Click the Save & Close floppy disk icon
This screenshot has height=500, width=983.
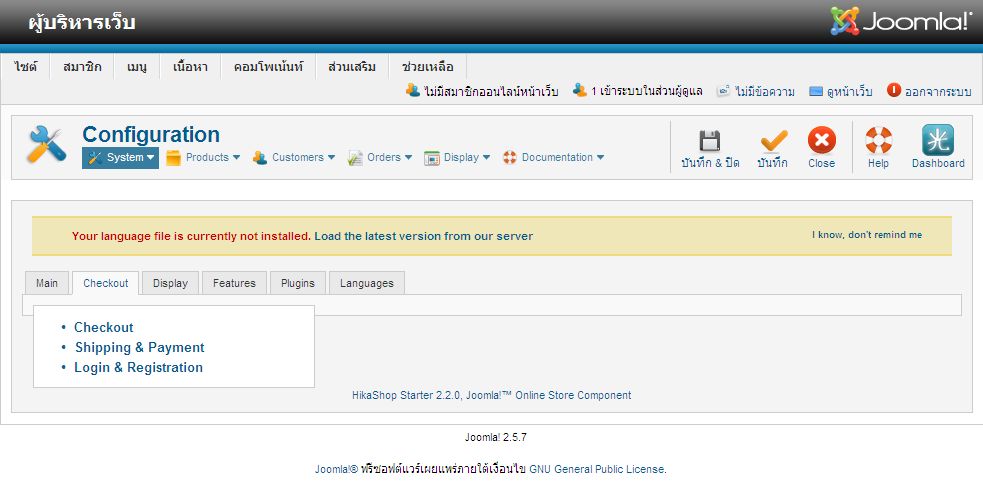pos(710,140)
